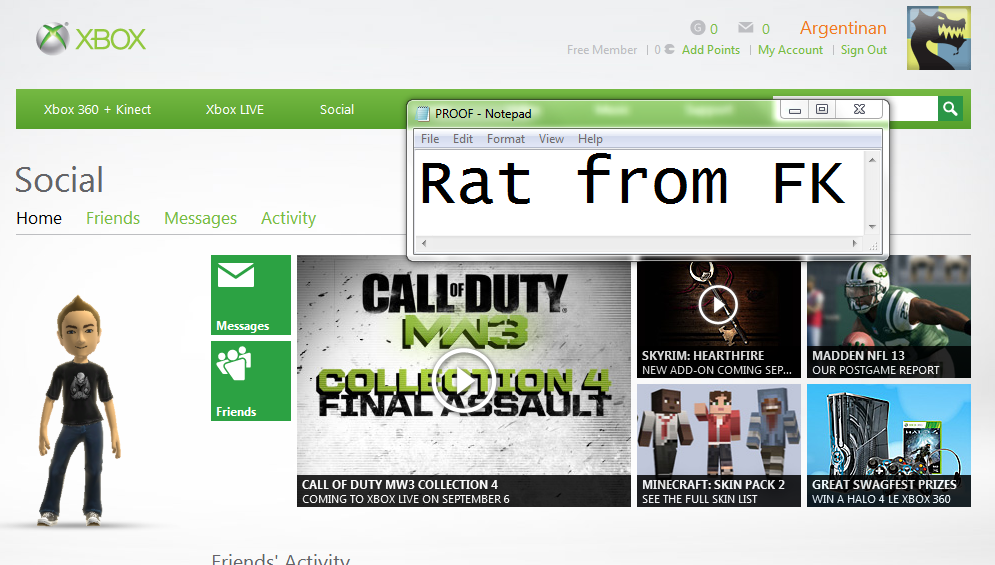Open Madden NFL 13 postgame report tile

[888, 317]
